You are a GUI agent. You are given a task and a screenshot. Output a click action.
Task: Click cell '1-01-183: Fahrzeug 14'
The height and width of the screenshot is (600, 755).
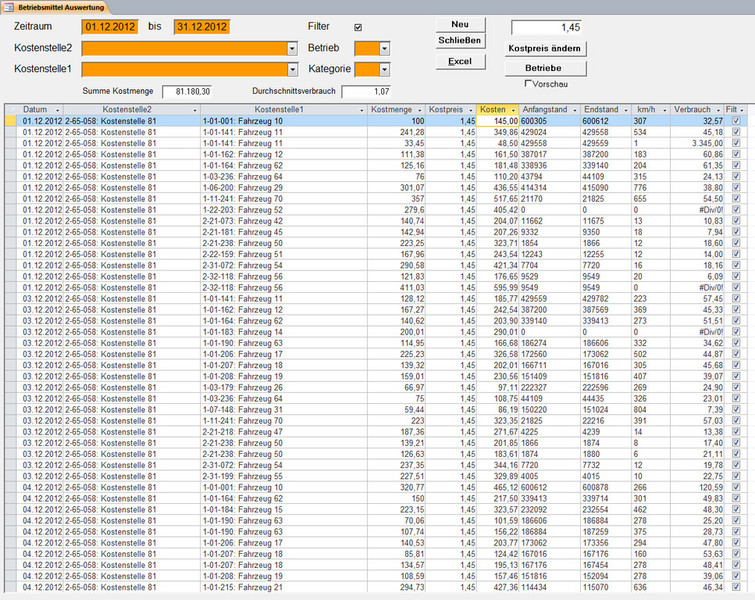[x=284, y=332]
